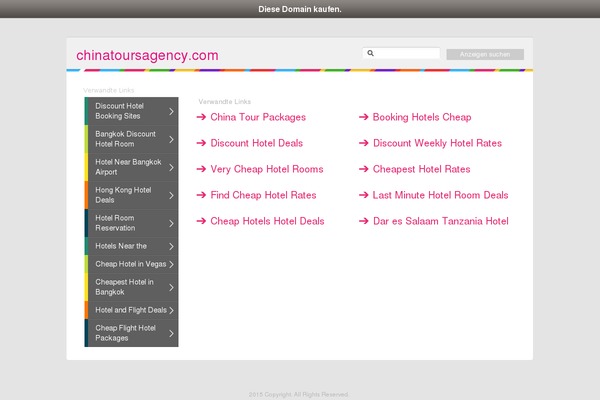The width and height of the screenshot is (600, 400).
Task: Open Bangkok Discount Hotel Room sidebar item
Action: pos(126,139)
